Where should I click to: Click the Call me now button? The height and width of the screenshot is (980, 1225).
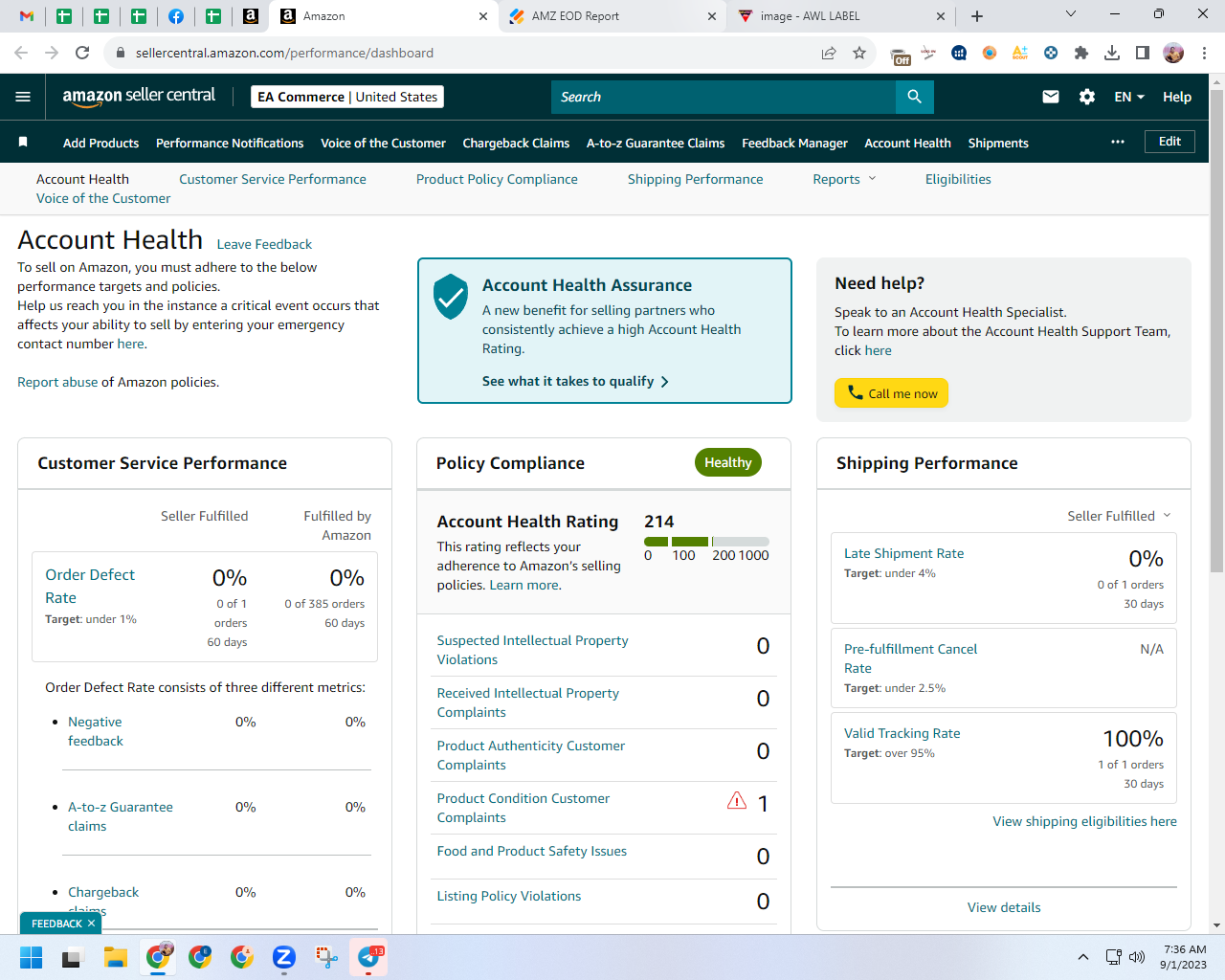click(891, 393)
